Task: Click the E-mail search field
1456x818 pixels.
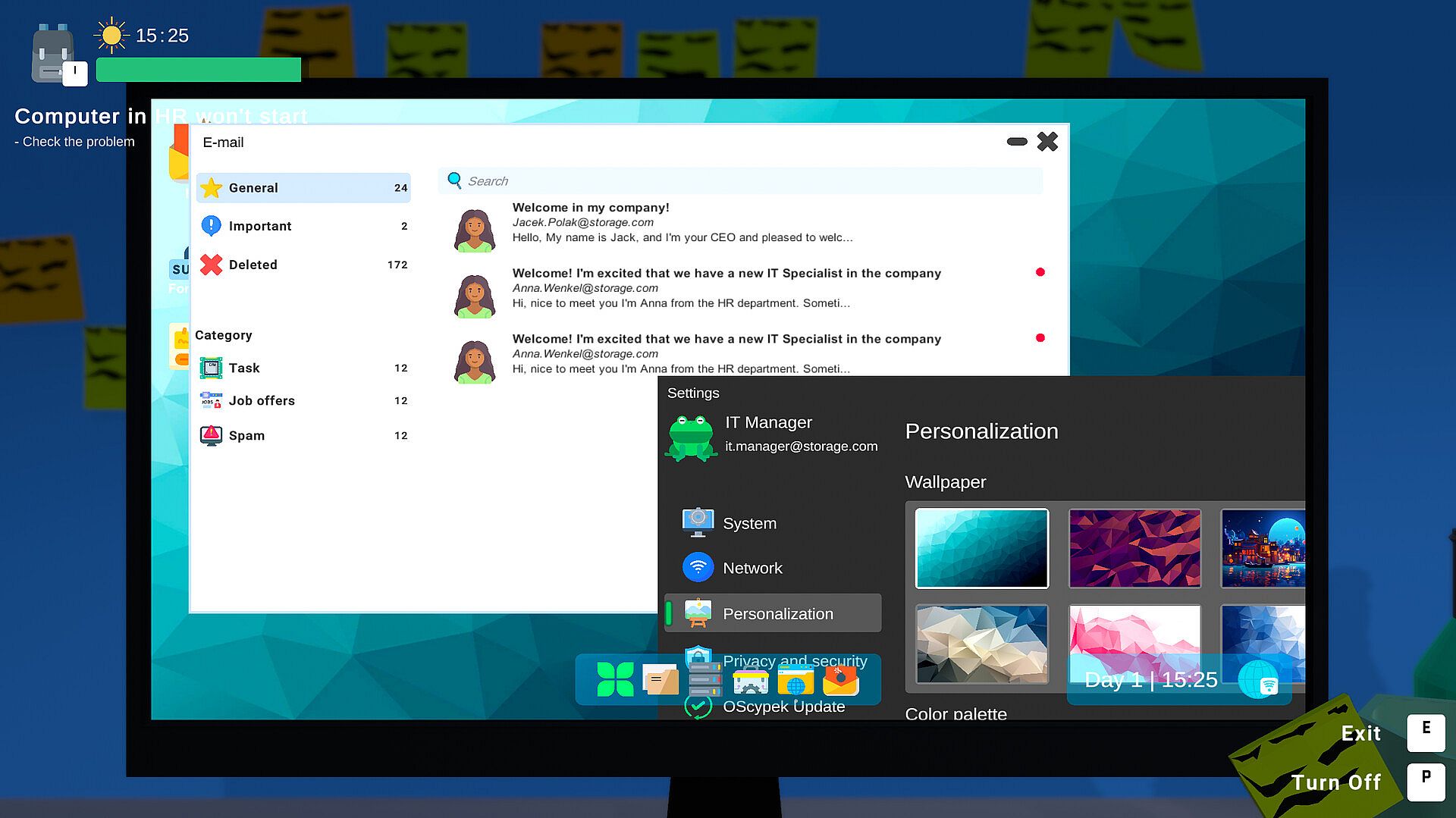Action: (740, 180)
